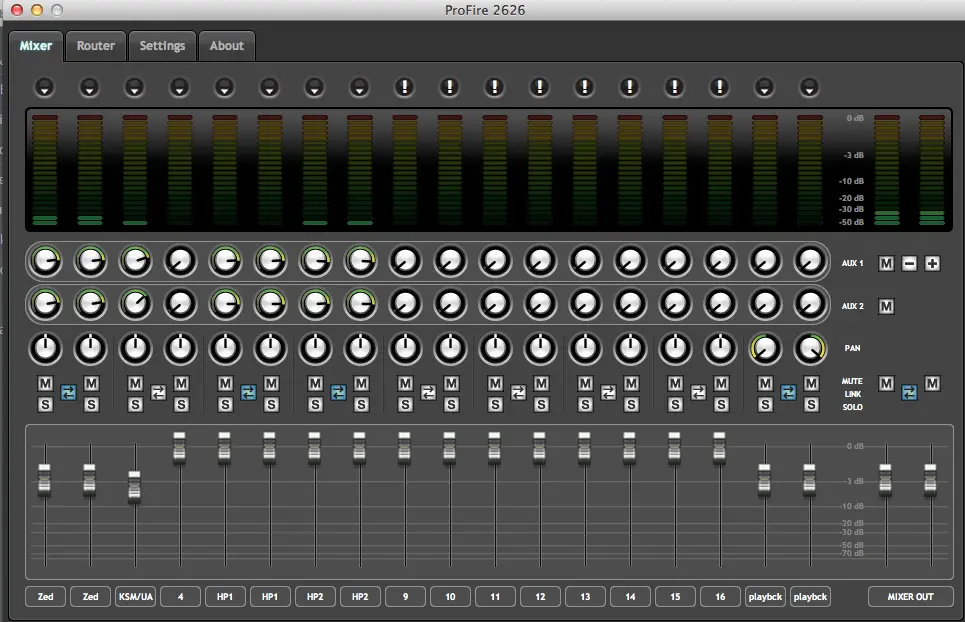Click the KSM/UA channel fader
This screenshot has width=965, height=622.
[x=134, y=487]
